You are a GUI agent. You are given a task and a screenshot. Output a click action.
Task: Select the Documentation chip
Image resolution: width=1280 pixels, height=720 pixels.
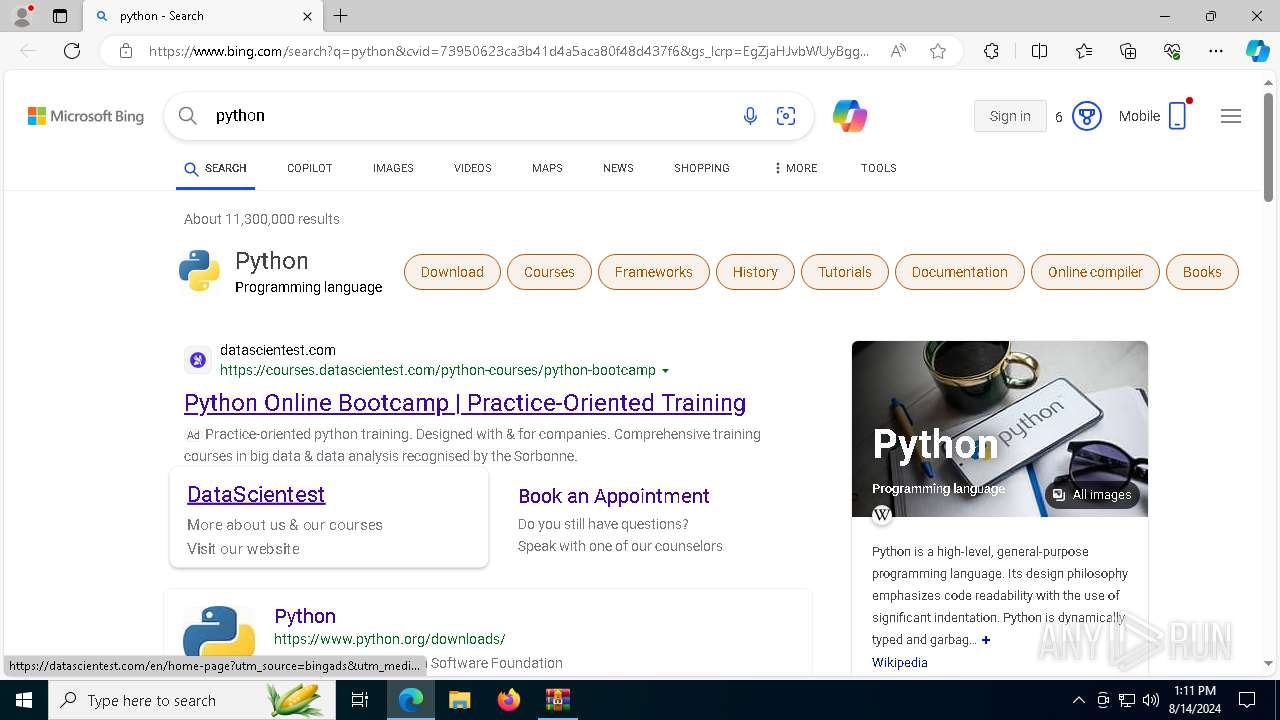pyautogui.click(x=960, y=272)
